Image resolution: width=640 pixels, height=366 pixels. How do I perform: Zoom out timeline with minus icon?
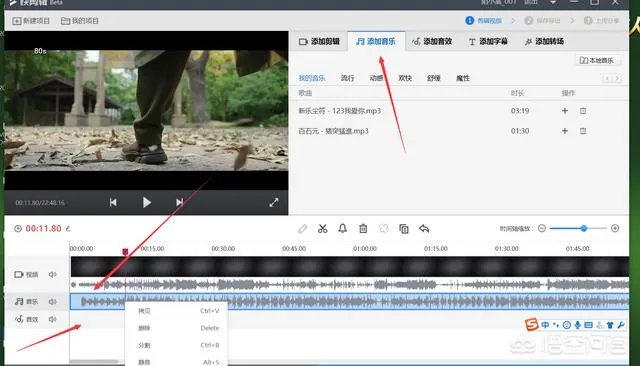[542, 228]
